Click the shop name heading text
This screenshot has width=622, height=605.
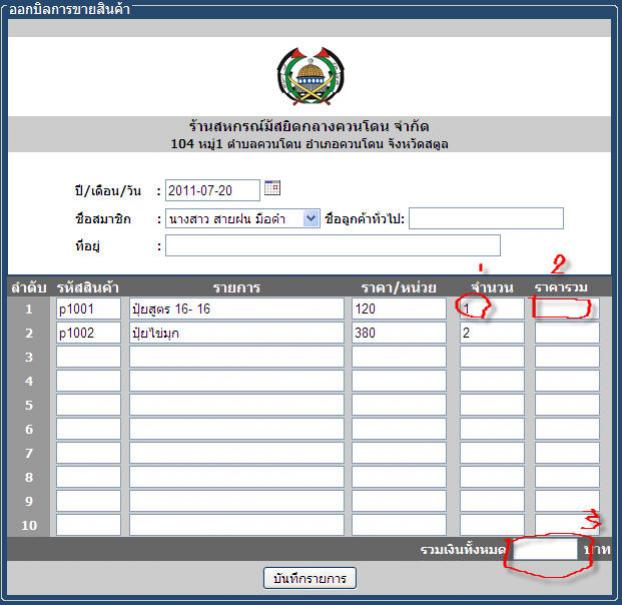tap(309, 127)
